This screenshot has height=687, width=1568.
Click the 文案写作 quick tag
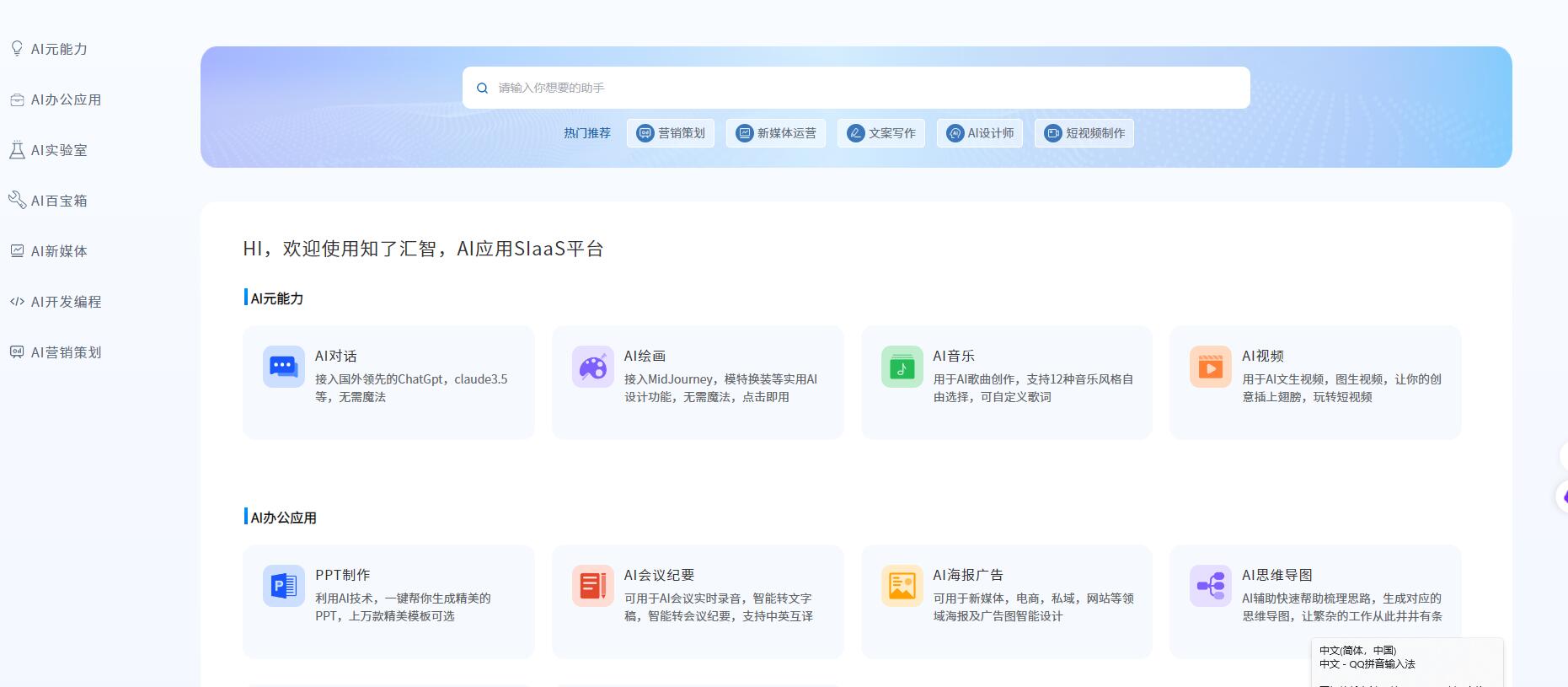click(x=881, y=133)
